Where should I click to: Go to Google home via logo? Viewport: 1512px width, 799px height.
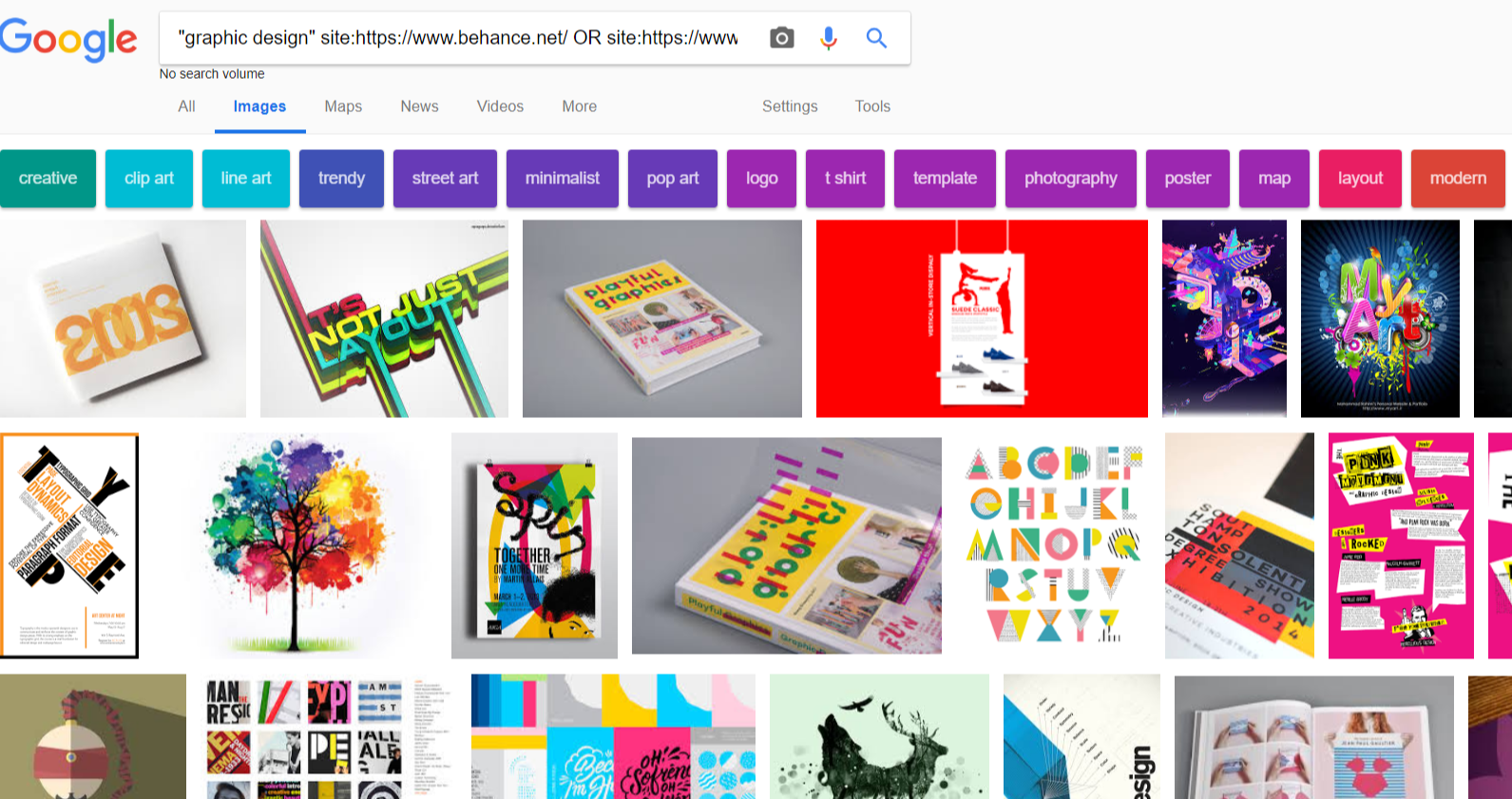pos(68,39)
